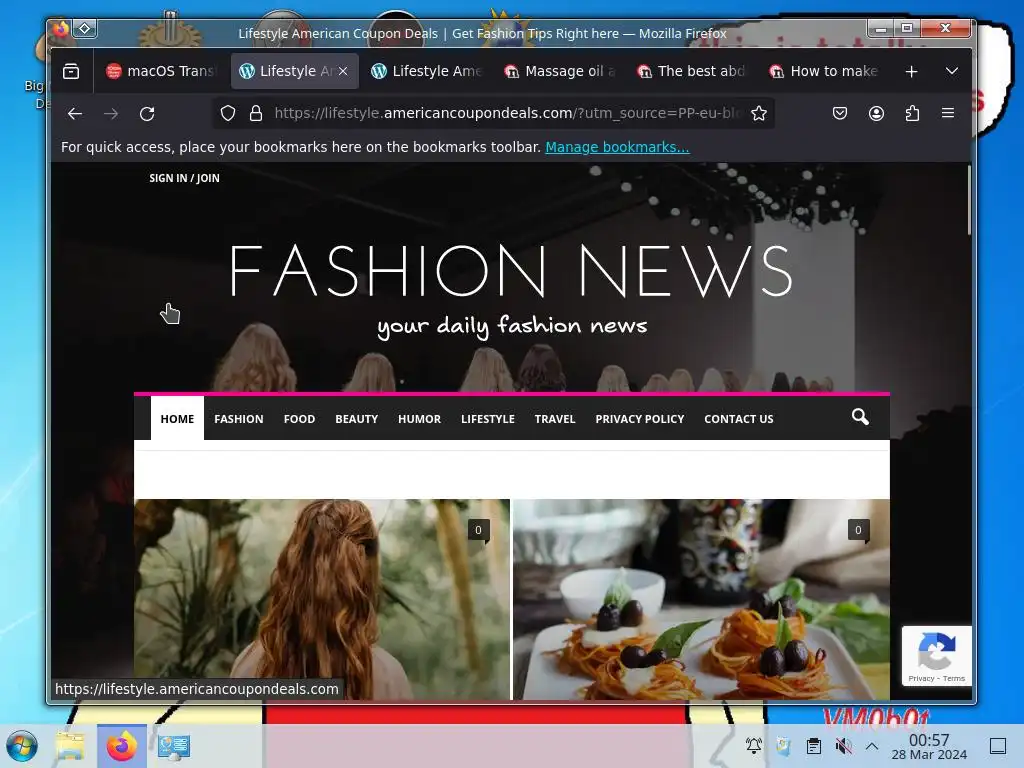Click the page vertical scrollbar
The width and height of the screenshot is (1024, 768).
[x=969, y=202]
